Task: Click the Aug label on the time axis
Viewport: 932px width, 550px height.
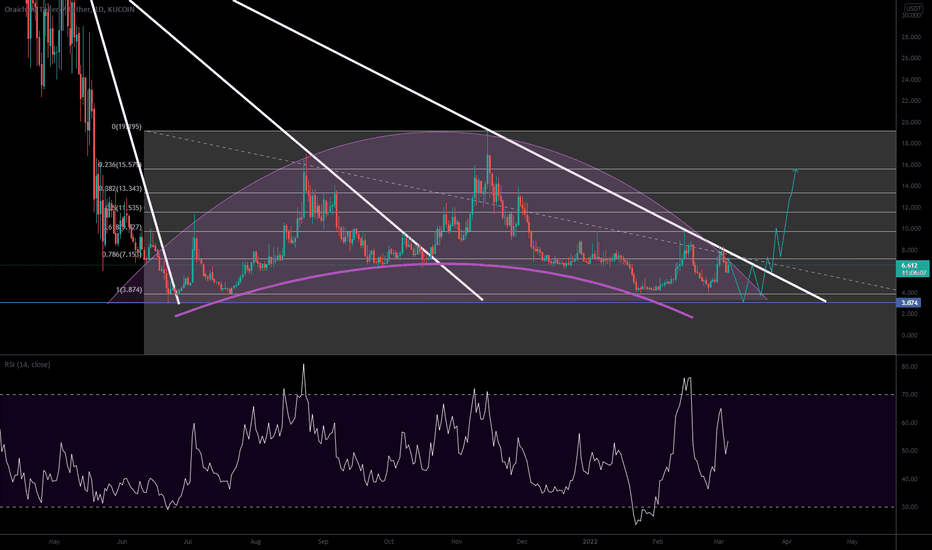Action: (256, 542)
